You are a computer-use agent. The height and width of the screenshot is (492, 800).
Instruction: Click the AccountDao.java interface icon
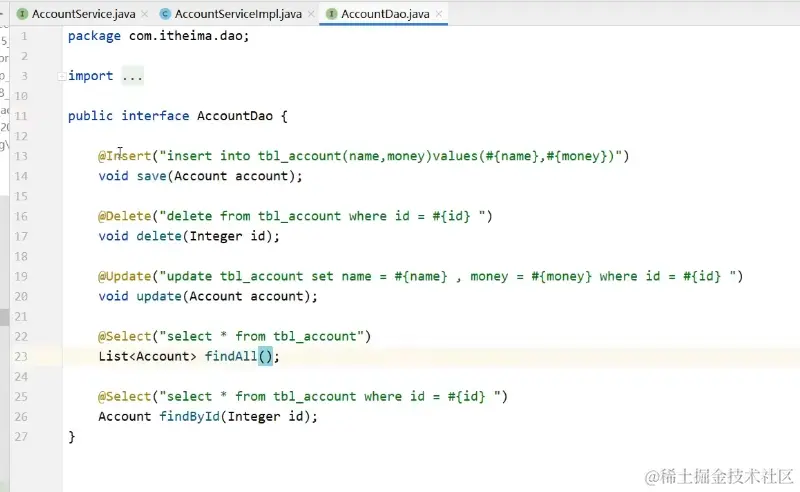(x=332, y=14)
